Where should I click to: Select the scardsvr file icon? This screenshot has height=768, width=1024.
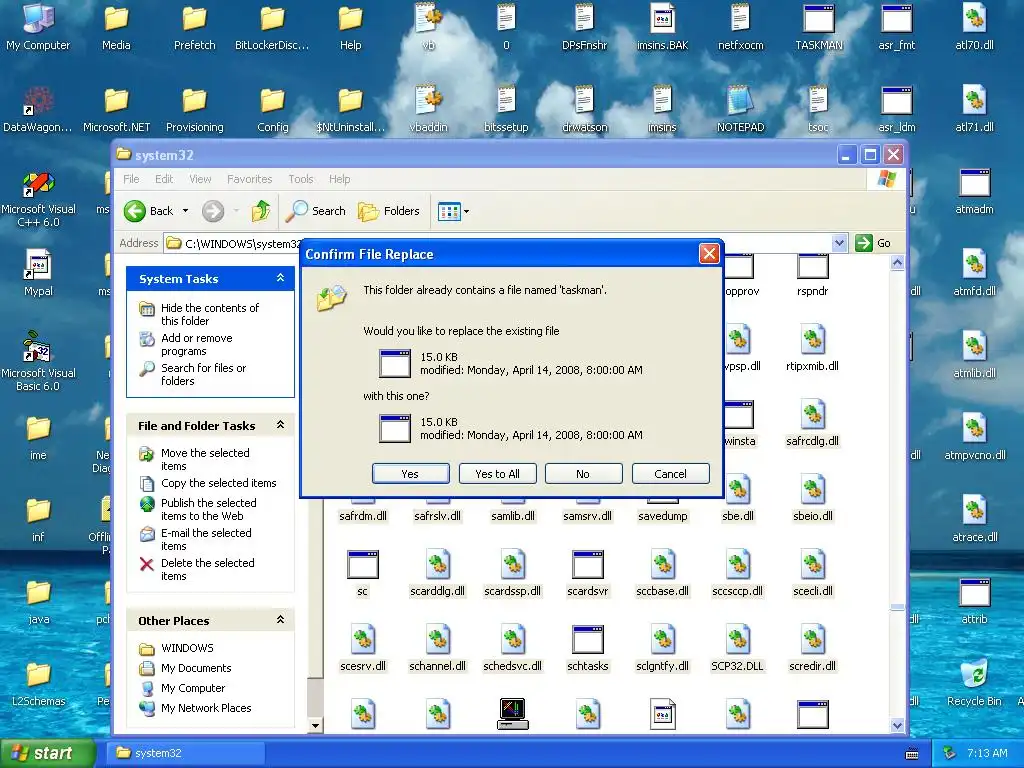pos(587,565)
